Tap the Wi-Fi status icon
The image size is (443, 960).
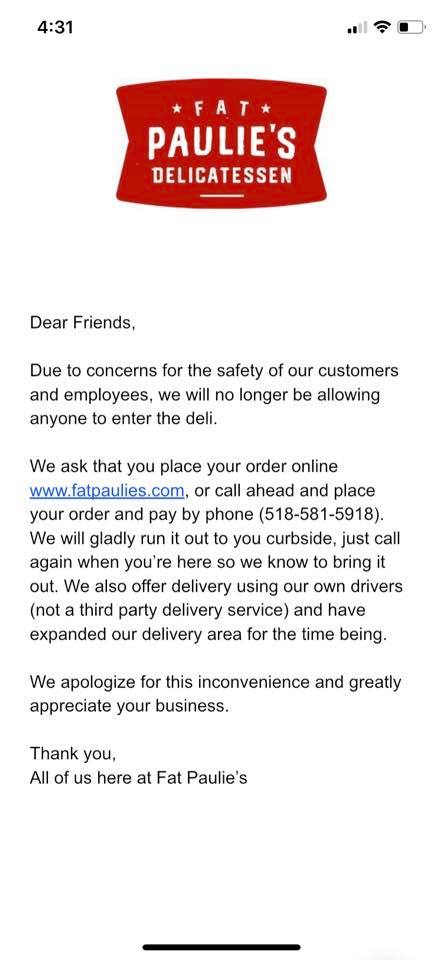[382, 27]
